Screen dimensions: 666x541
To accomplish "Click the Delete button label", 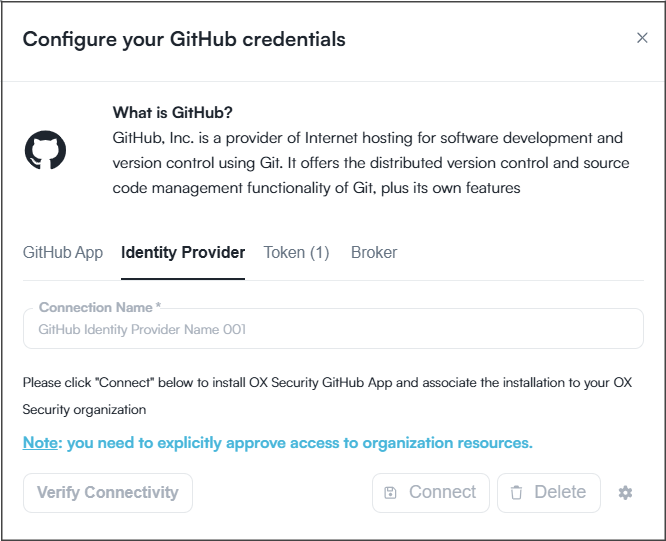I will tap(560, 492).
